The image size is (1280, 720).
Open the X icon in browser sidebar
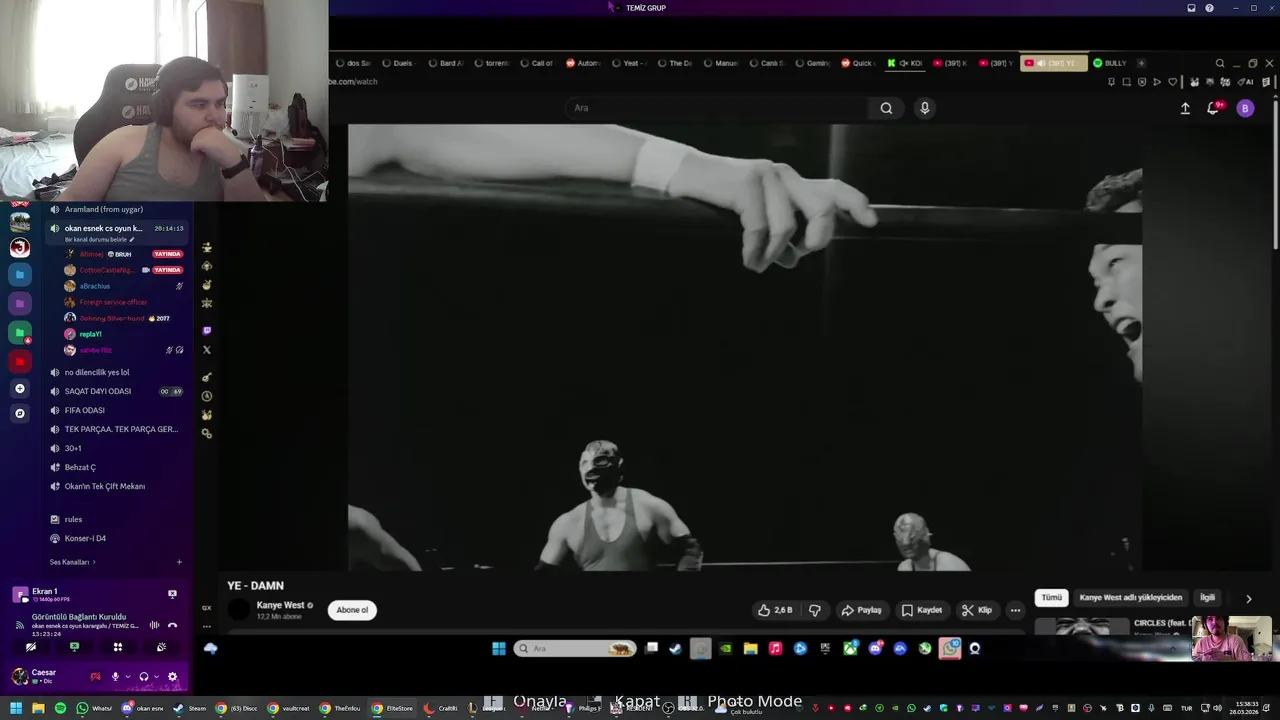(x=207, y=350)
